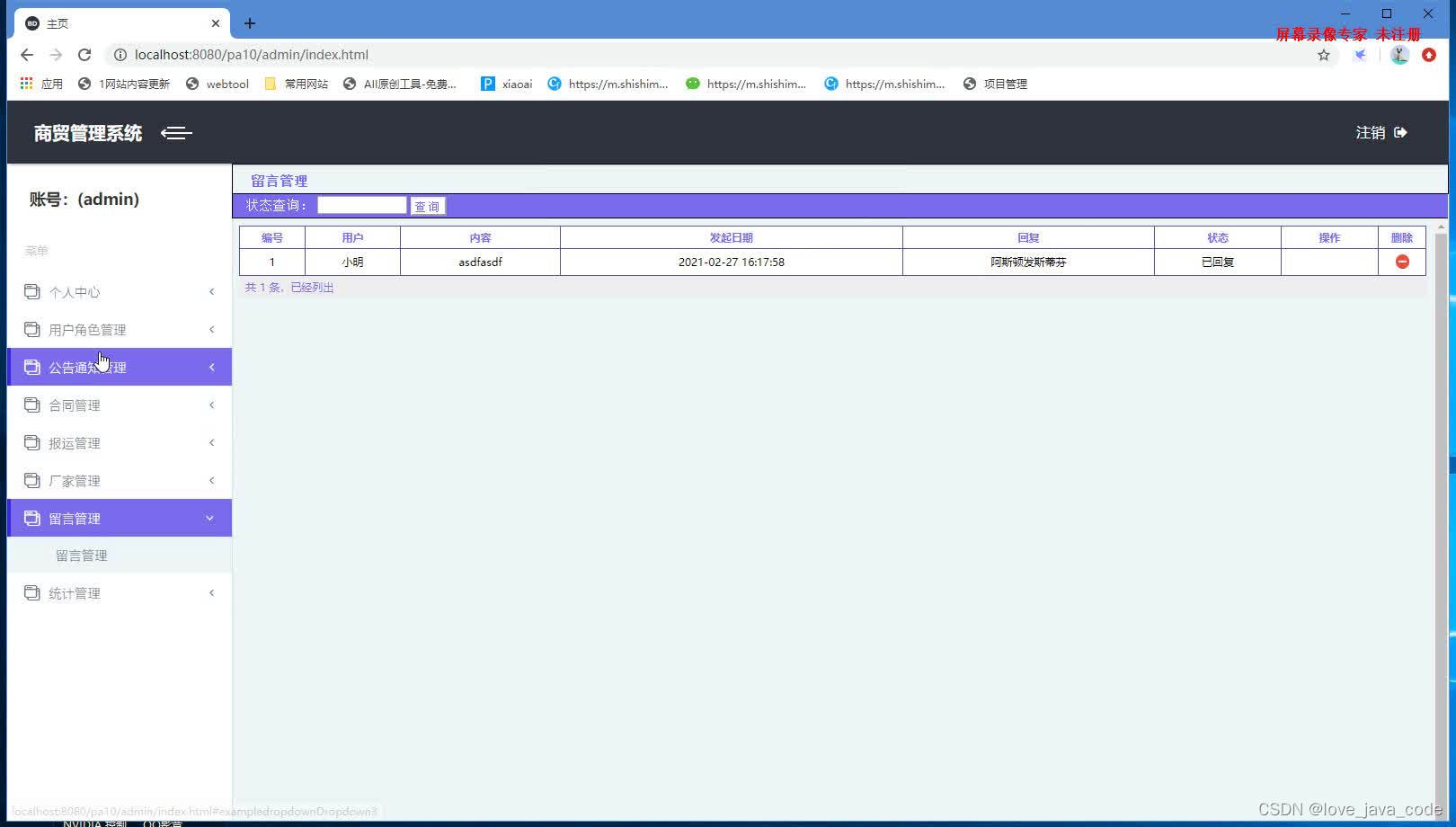1456x827 pixels.
Task: View site info icon in address bar
Action: (x=120, y=55)
